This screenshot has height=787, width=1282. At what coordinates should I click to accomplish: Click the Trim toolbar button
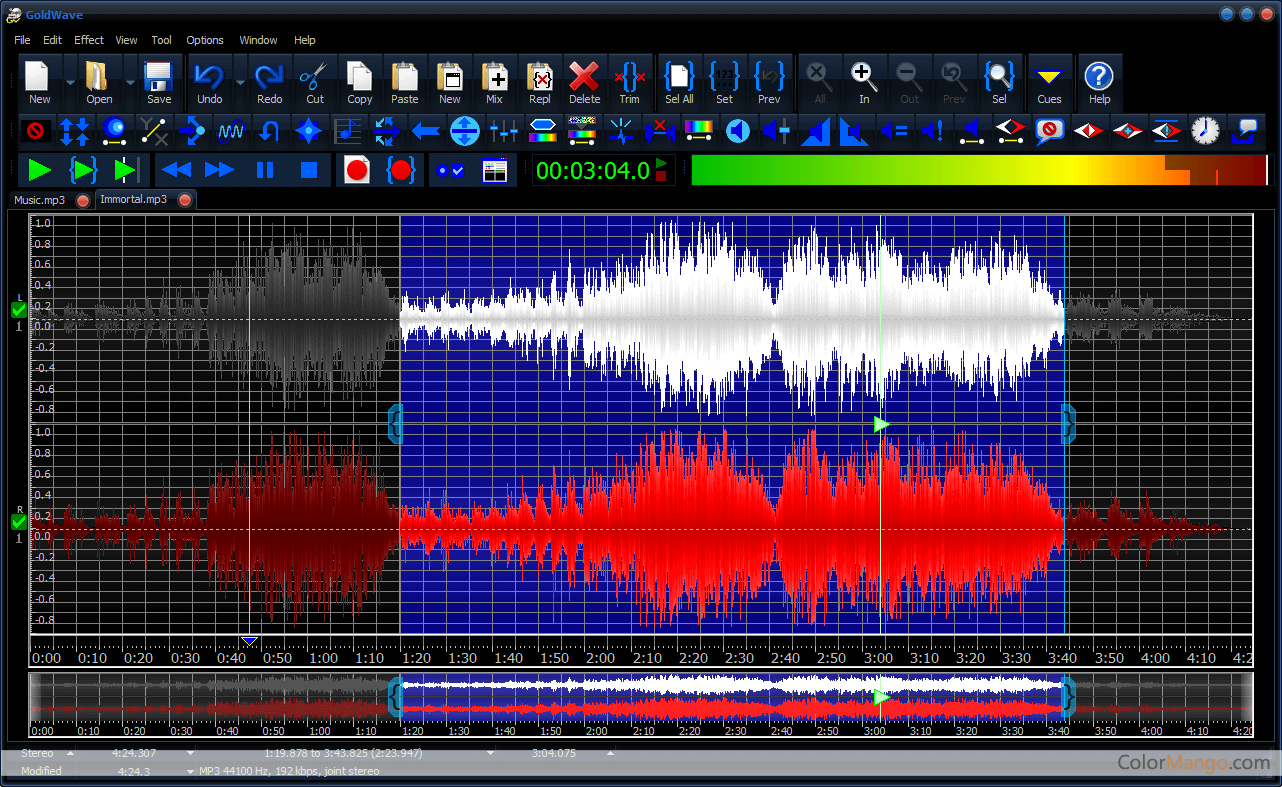coord(629,82)
